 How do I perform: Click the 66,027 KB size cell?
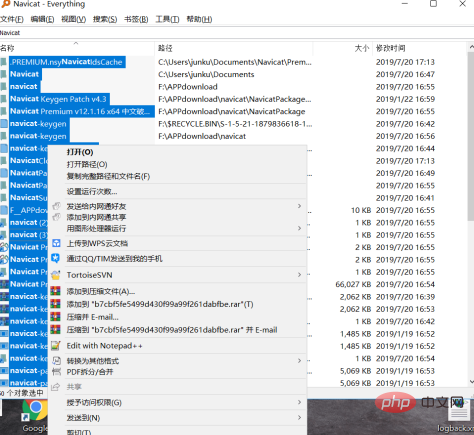[353, 284]
